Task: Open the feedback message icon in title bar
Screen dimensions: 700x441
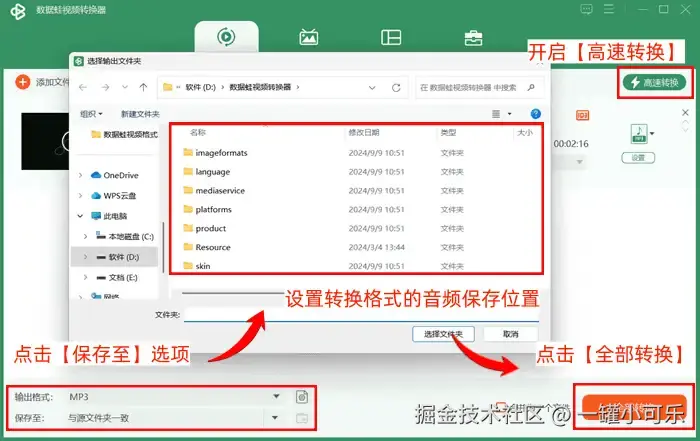Action: [x=587, y=9]
